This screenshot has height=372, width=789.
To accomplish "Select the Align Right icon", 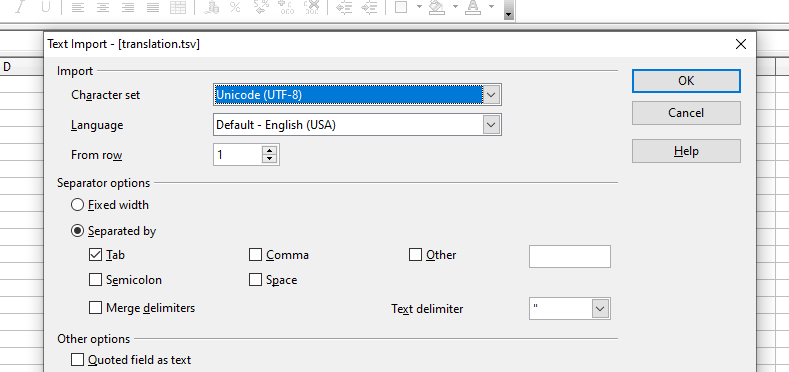I will [x=128, y=7].
